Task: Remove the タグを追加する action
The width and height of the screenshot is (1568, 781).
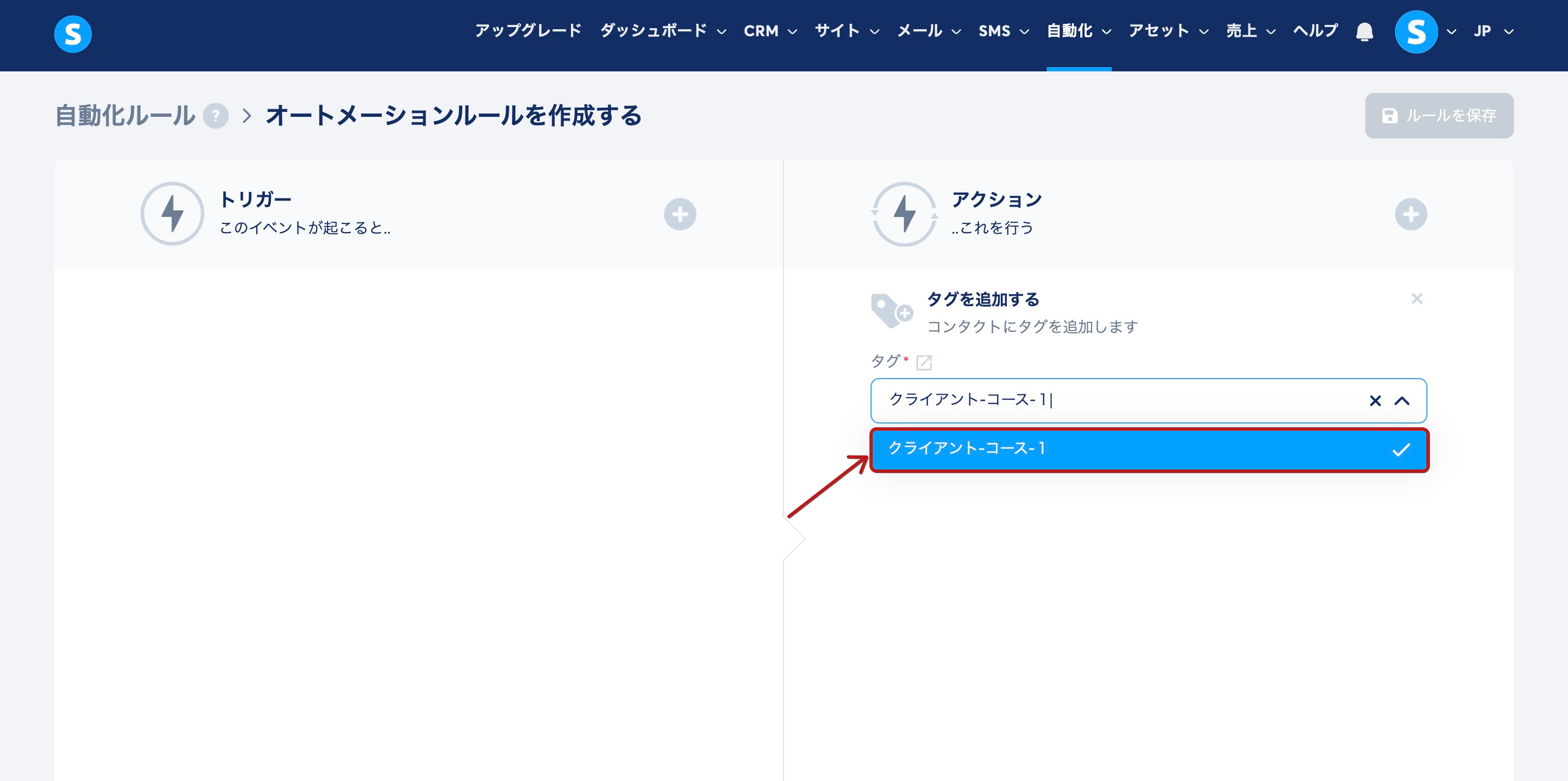Action: 1417,299
